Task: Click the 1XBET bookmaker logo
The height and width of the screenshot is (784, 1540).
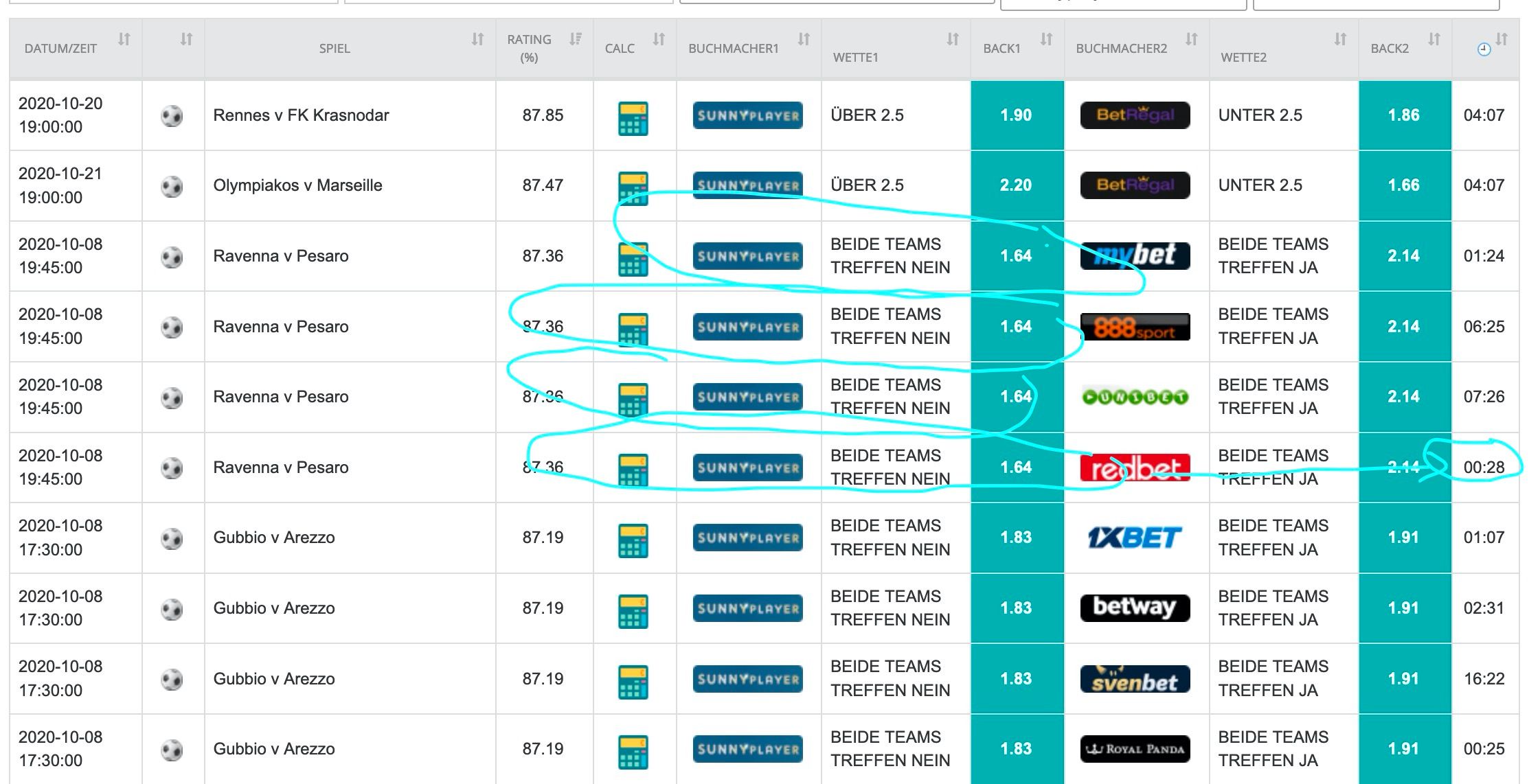Action: (x=1135, y=538)
